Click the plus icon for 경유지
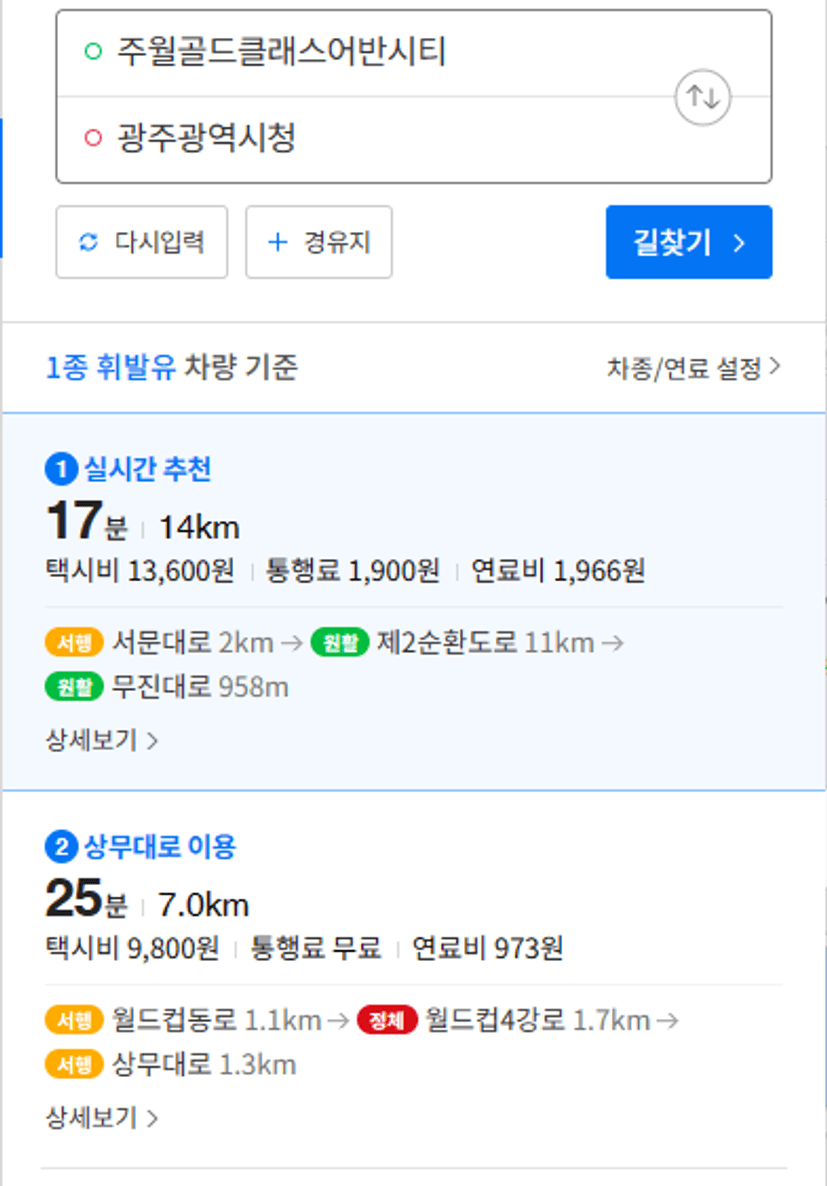This screenshot has height=1186, width=827. 278,242
